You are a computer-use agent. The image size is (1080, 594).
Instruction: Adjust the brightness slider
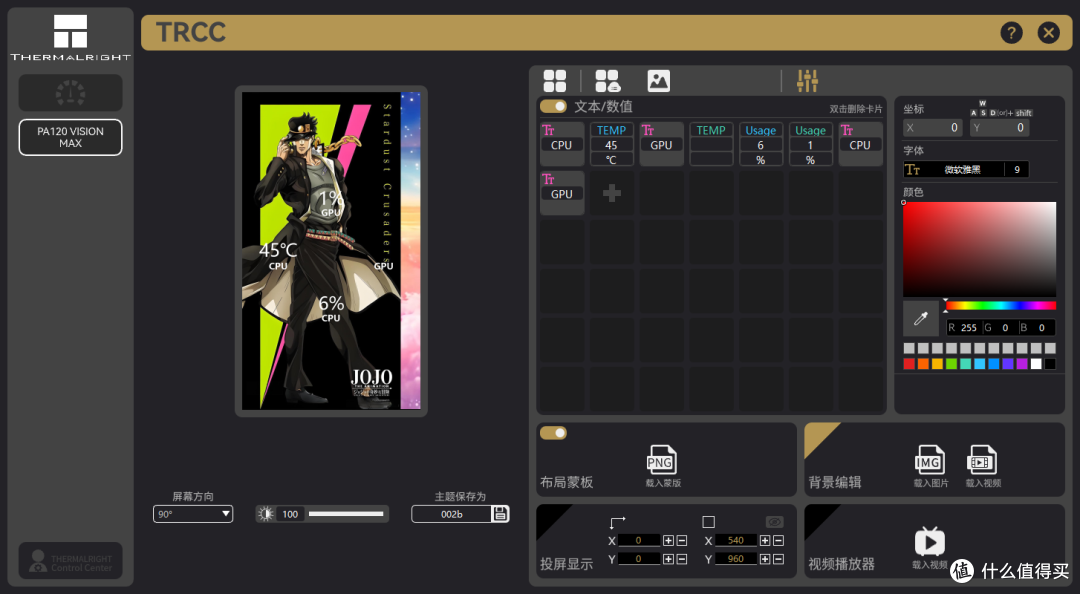coord(346,514)
